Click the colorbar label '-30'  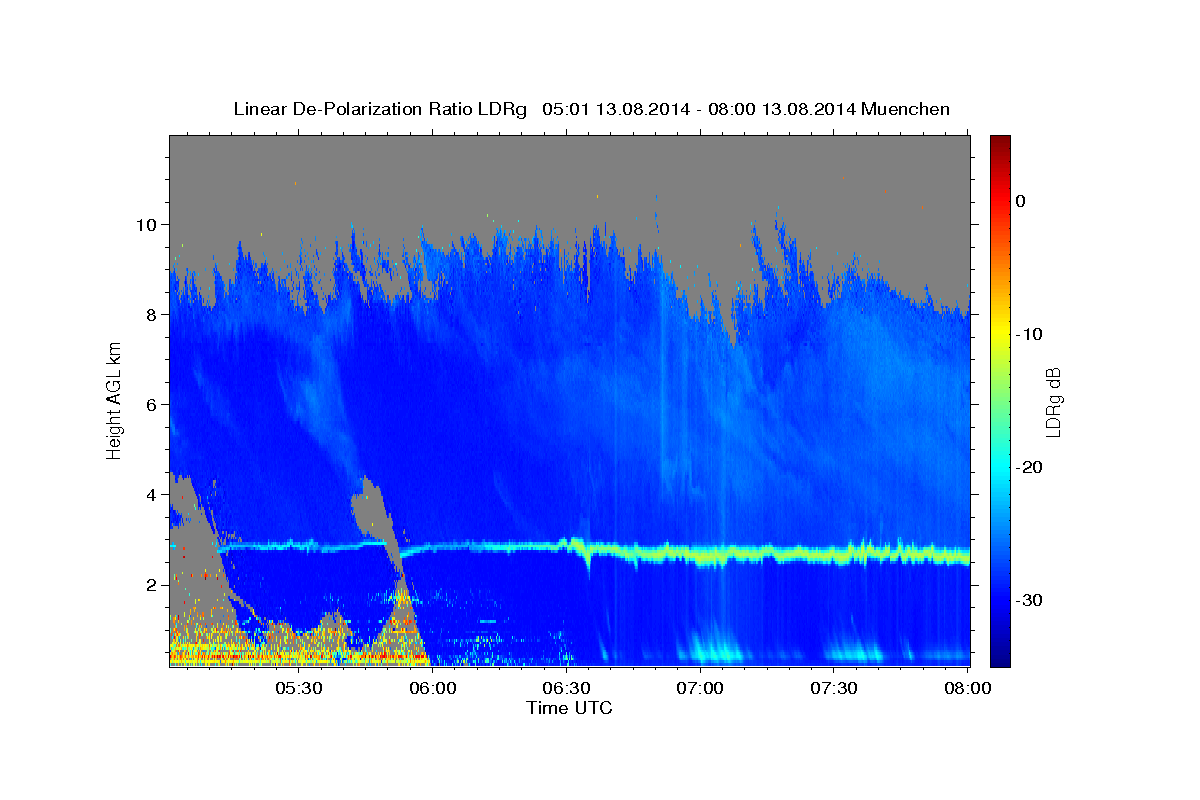pos(1031,600)
